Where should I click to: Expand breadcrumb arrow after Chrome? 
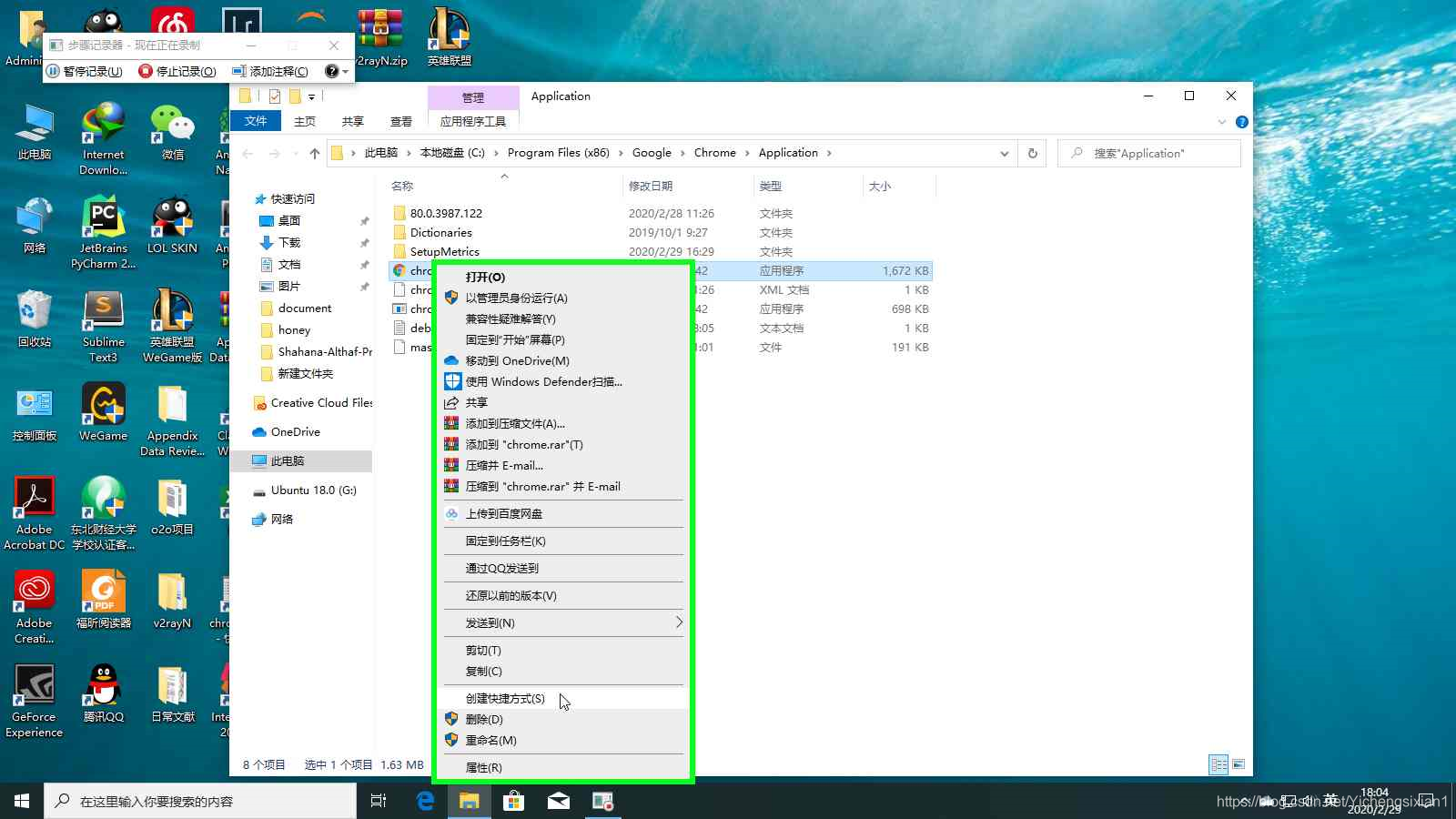coord(747,153)
